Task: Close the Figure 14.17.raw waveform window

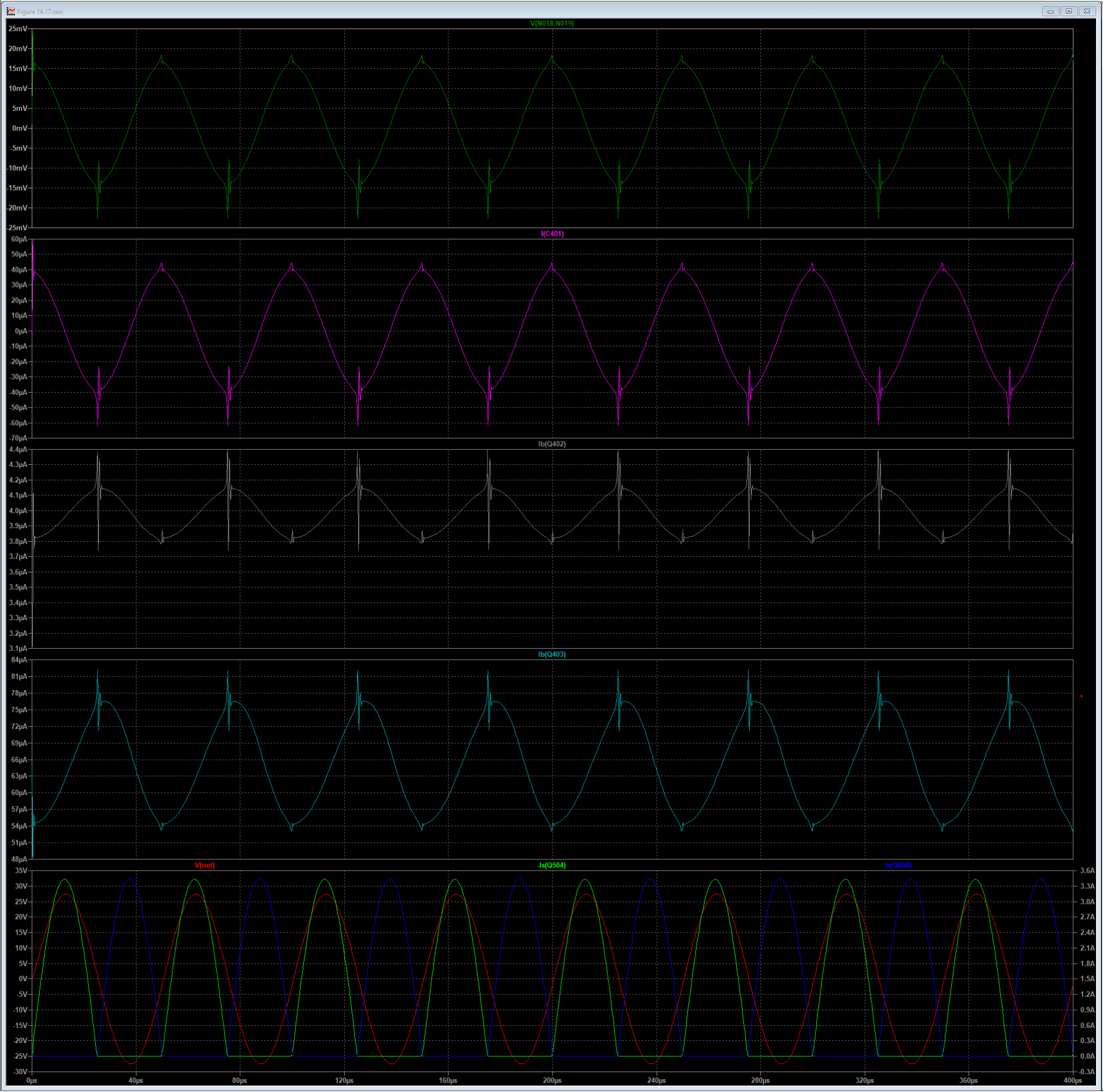Action: pyautogui.click(x=1087, y=11)
